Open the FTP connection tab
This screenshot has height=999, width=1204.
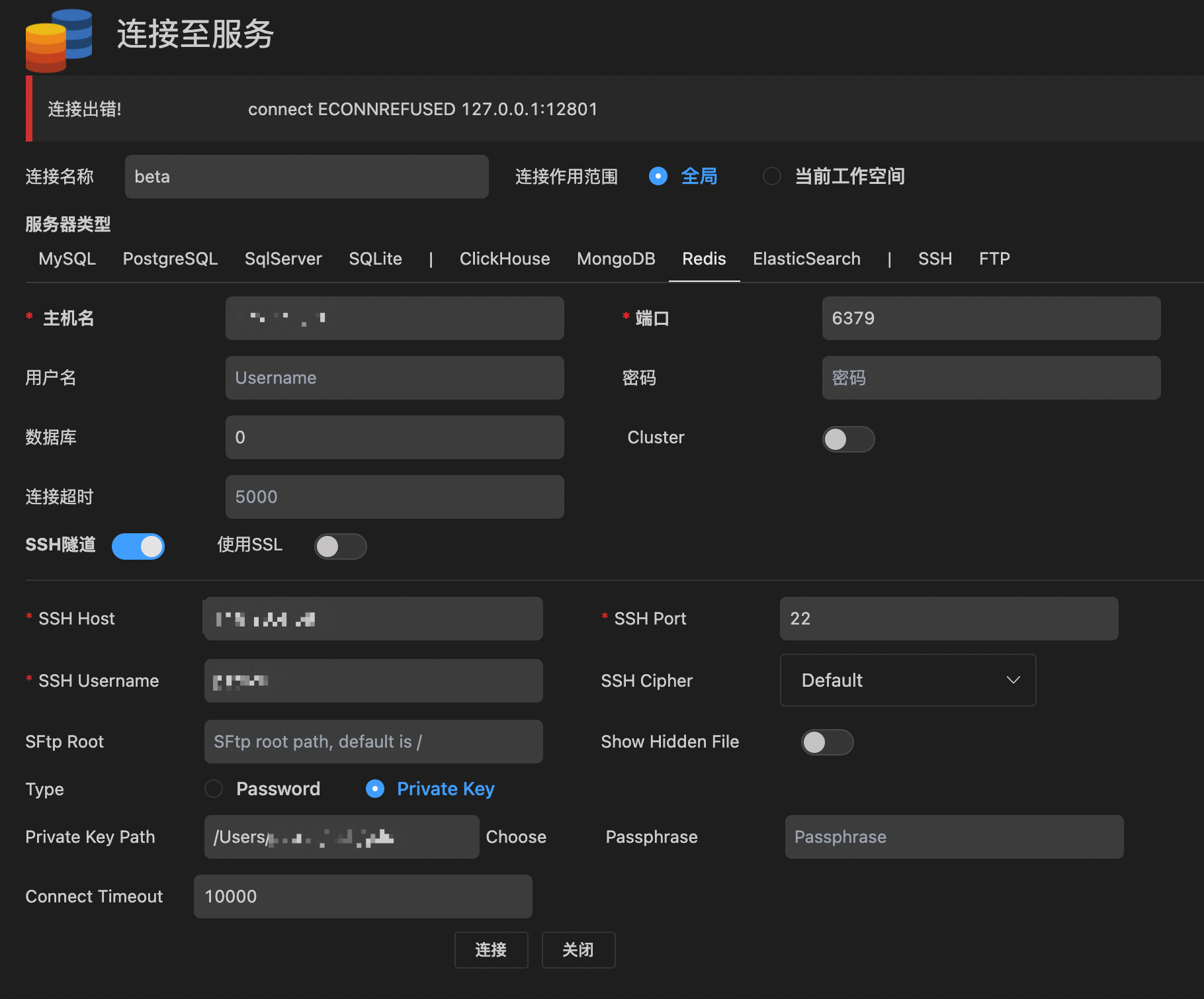994,259
